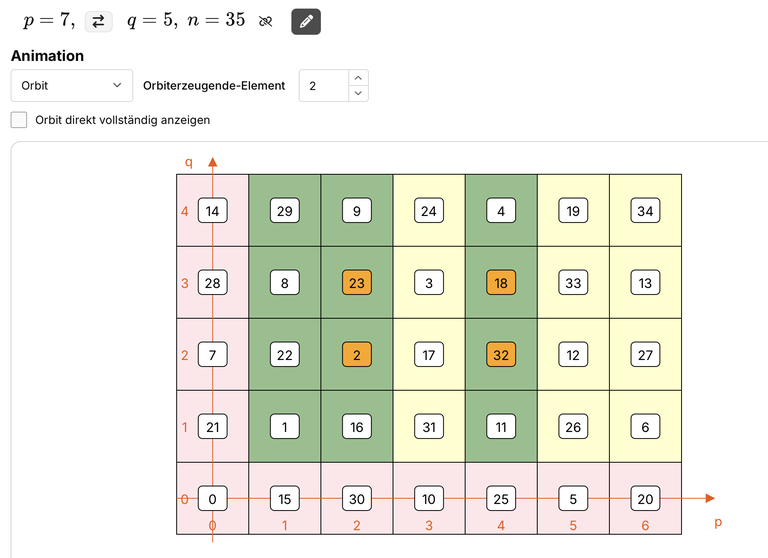Click the yellow cell labeled 17
The image size is (768, 558).
429,355
